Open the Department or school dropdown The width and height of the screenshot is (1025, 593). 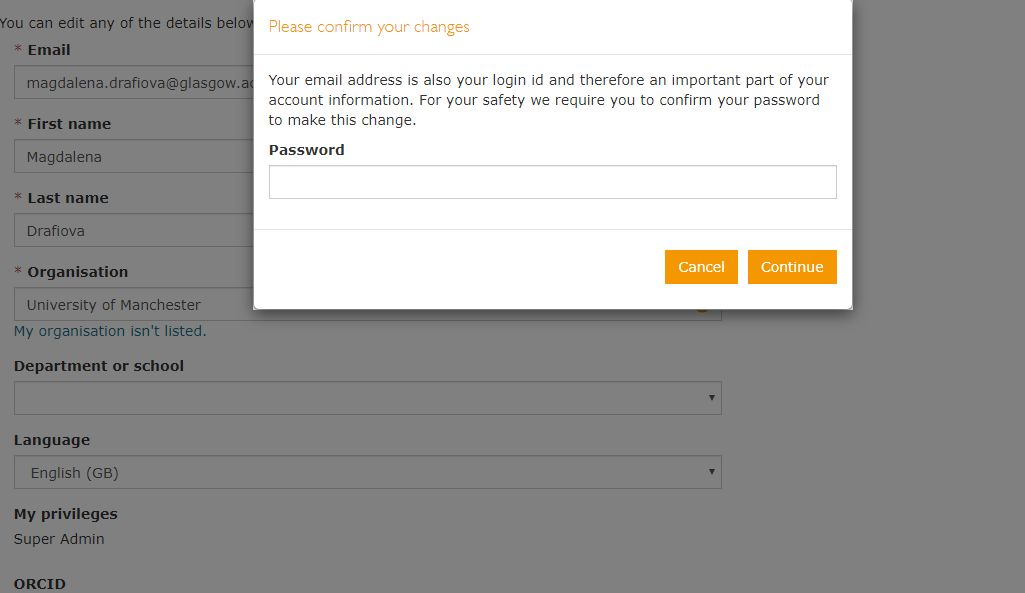pyautogui.click(x=367, y=398)
